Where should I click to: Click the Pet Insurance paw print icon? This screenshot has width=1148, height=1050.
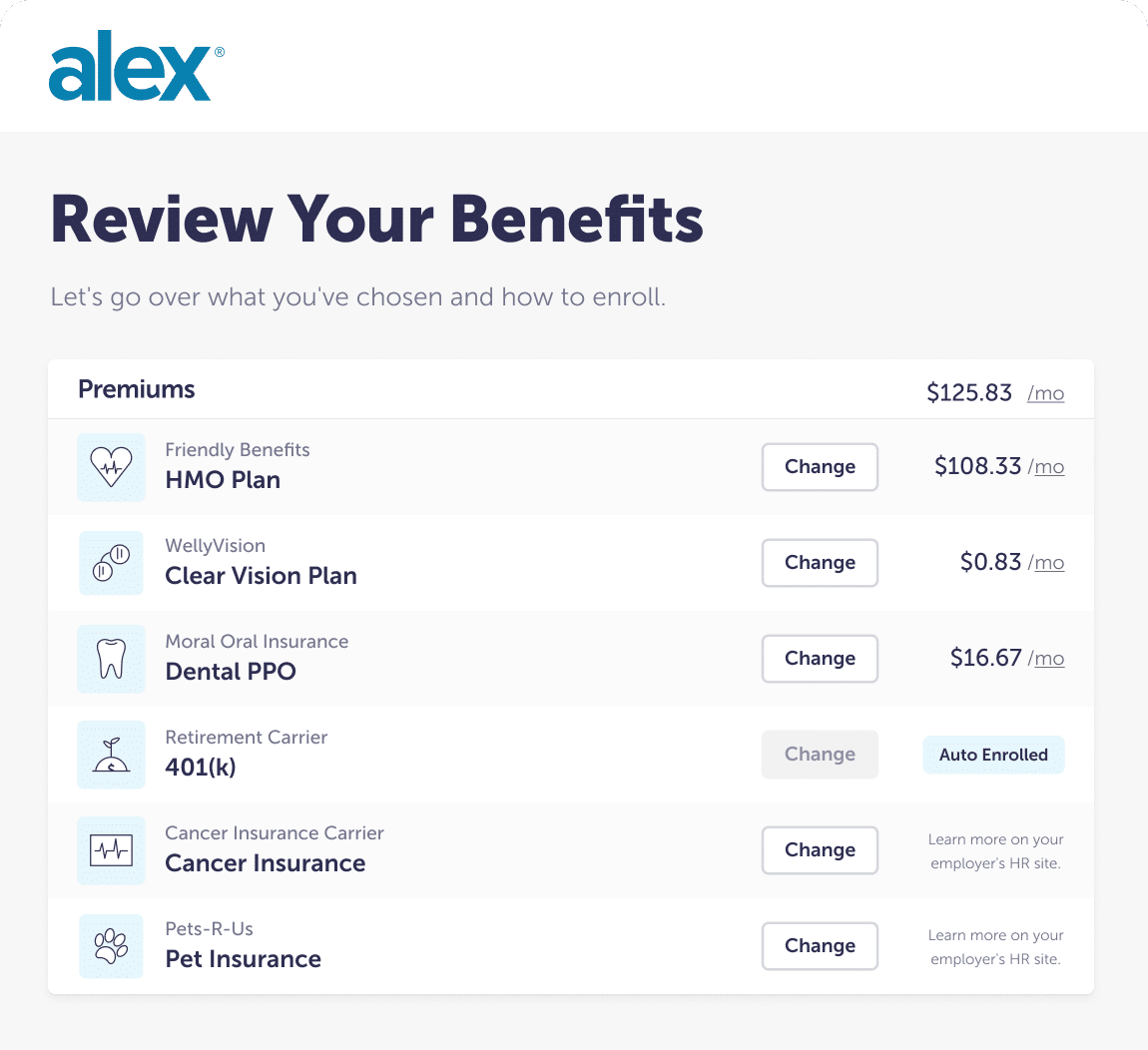point(111,946)
